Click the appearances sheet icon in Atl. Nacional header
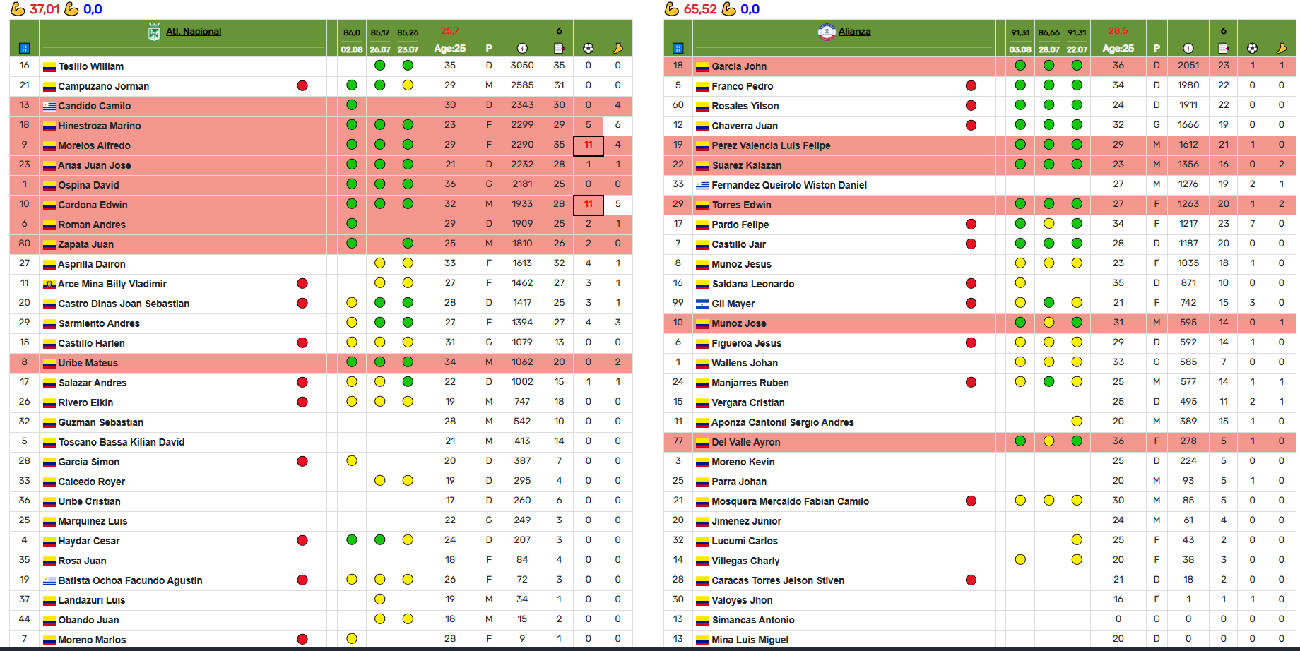The height and width of the screenshot is (651, 1300). click(x=559, y=48)
